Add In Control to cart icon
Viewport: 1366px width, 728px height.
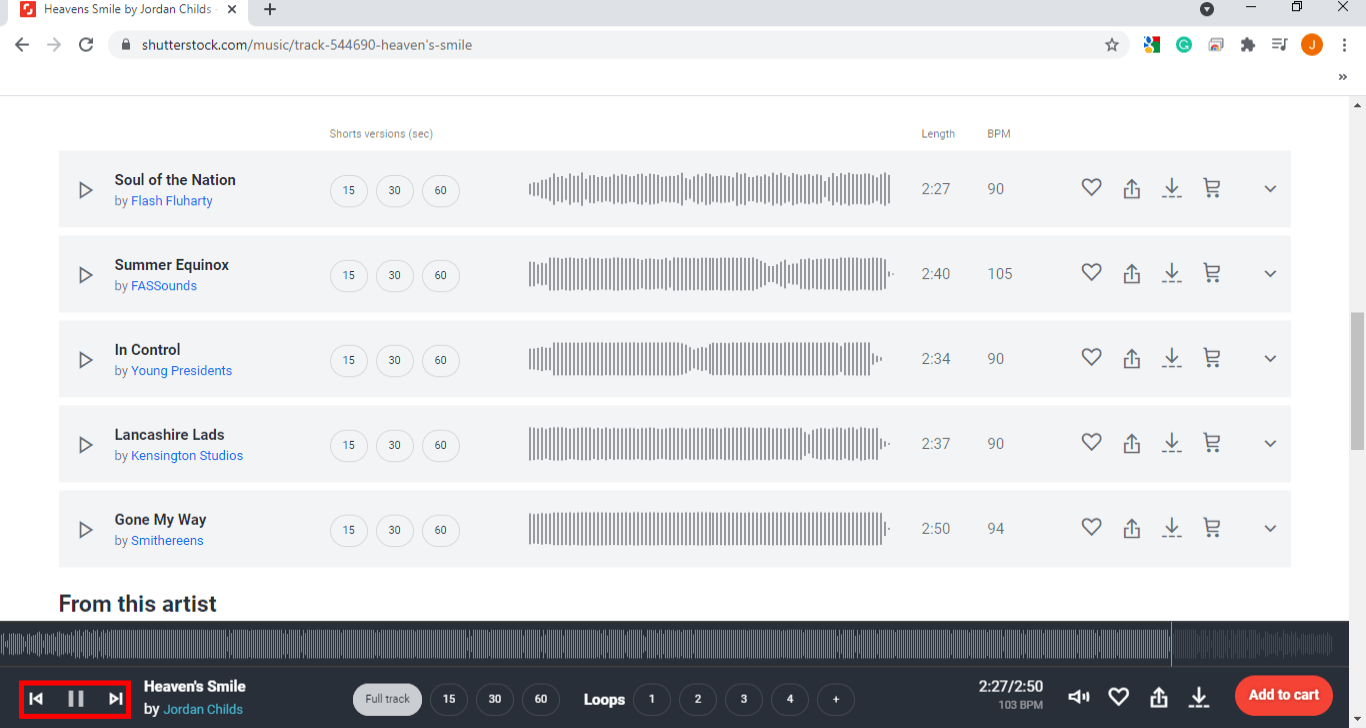point(1212,358)
